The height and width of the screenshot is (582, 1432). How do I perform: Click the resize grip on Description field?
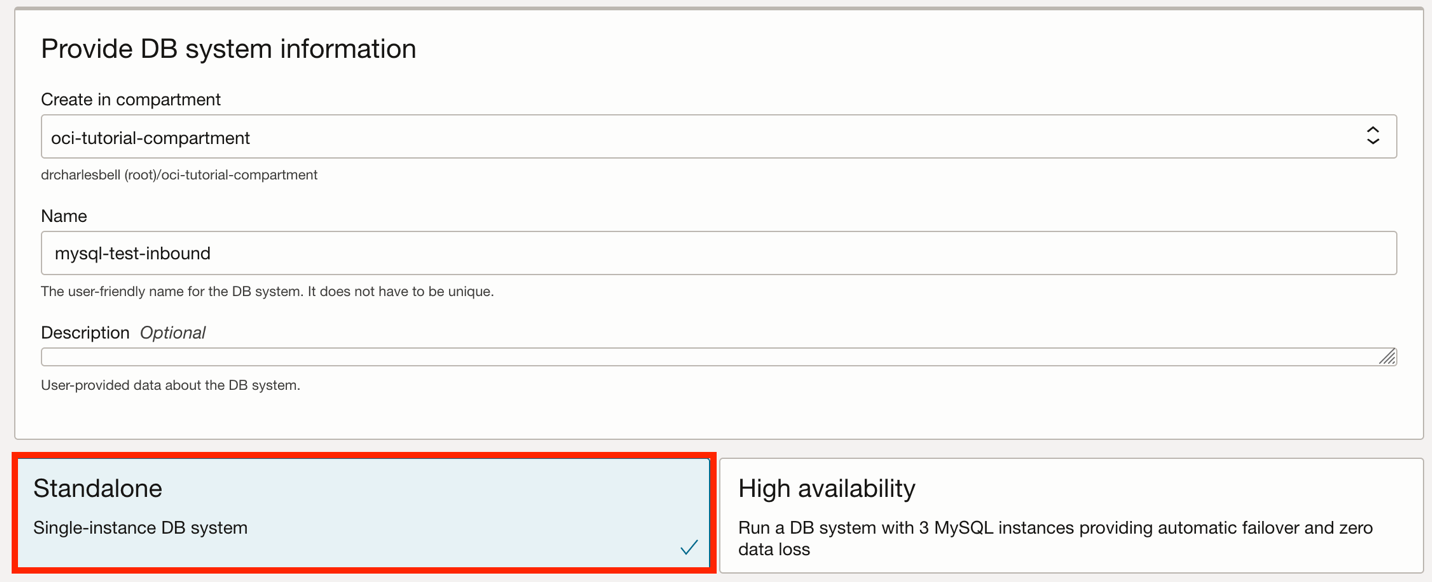click(1388, 356)
